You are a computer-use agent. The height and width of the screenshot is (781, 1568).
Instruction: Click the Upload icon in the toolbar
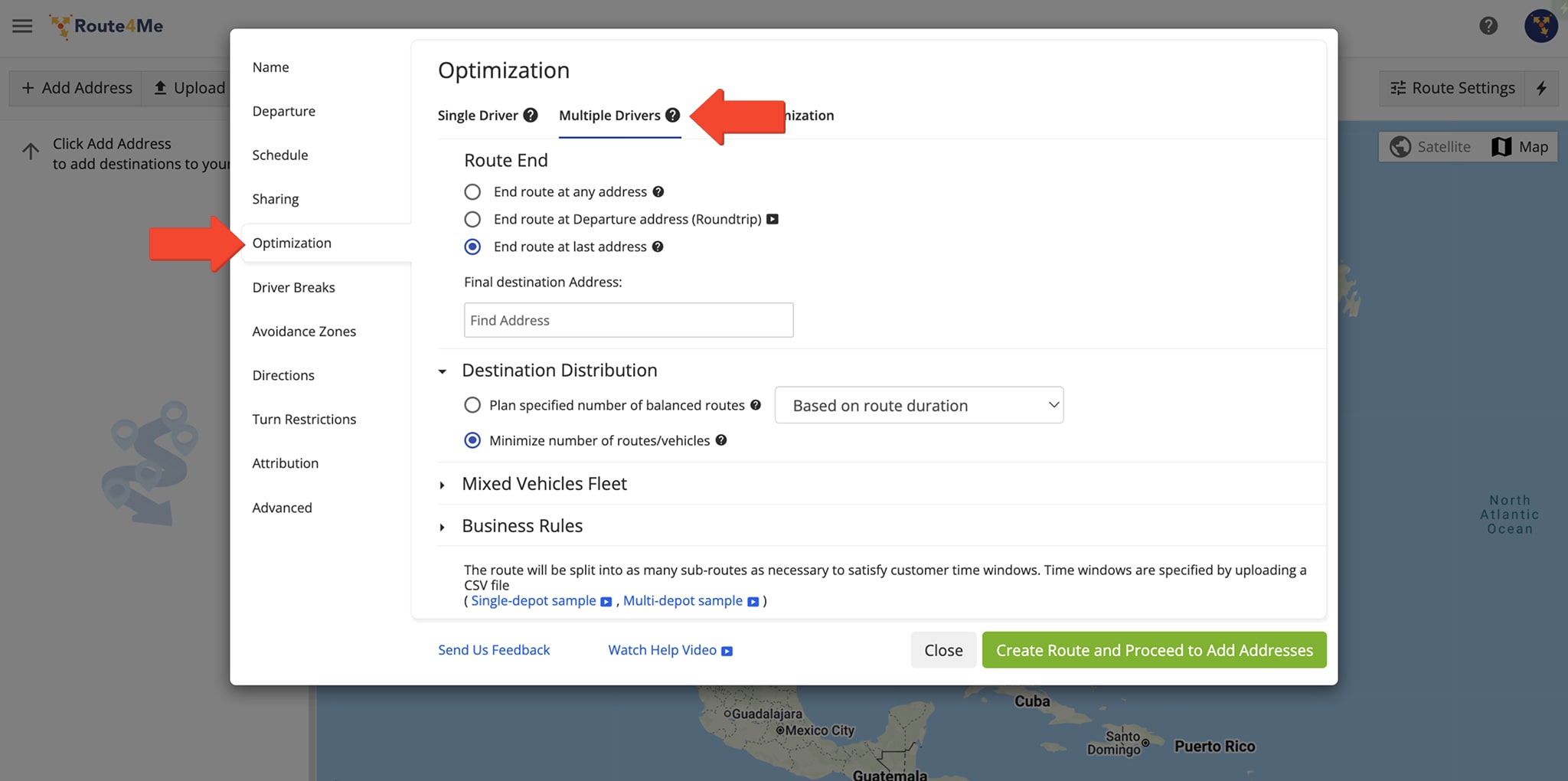pyautogui.click(x=161, y=87)
